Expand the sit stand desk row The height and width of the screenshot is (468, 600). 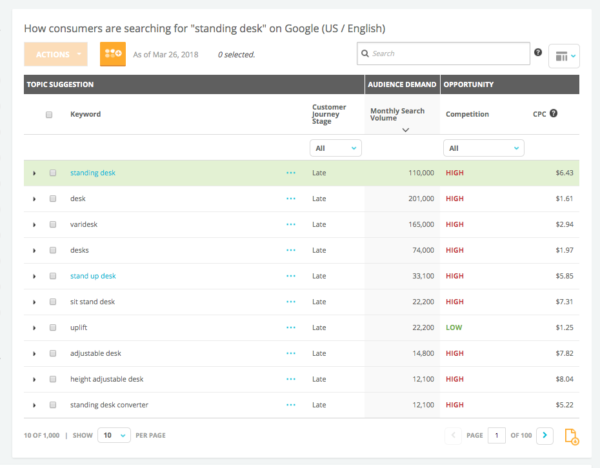(34, 302)
